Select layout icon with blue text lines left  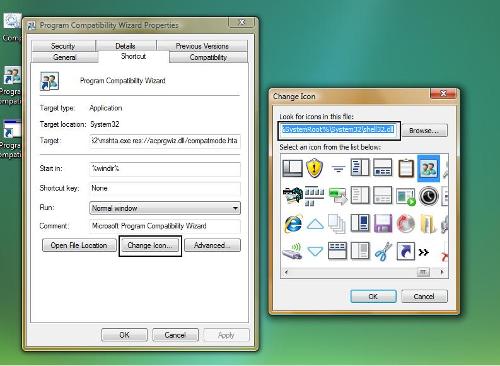(360, 167)
